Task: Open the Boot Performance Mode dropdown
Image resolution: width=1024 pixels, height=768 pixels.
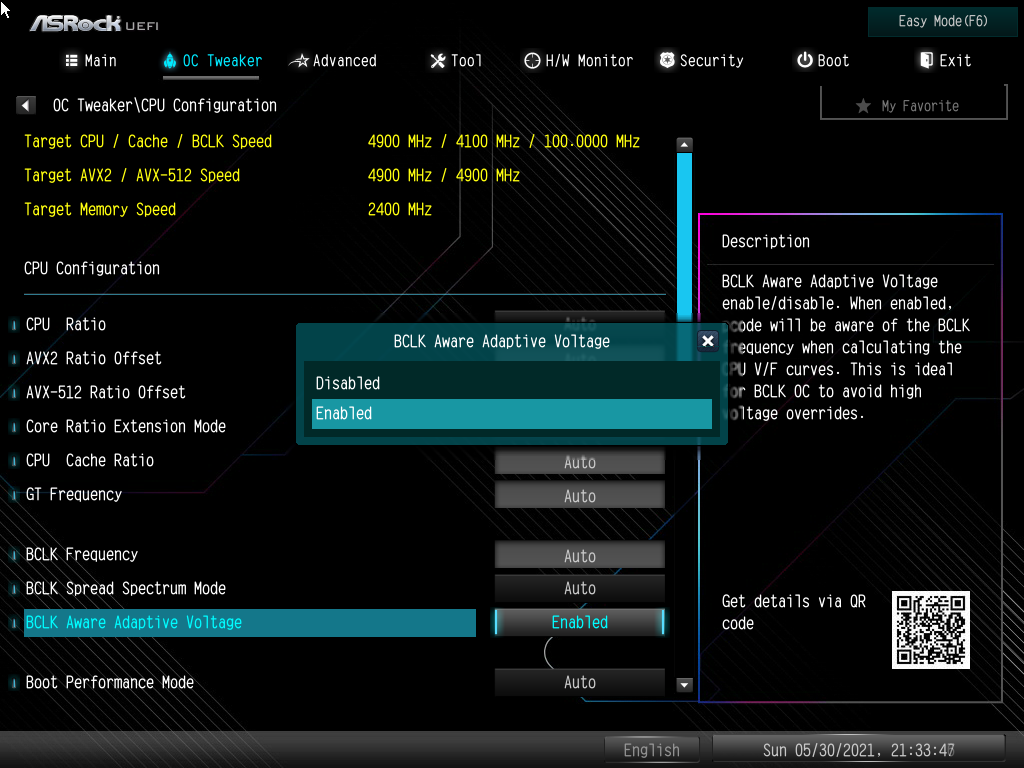Action: pos(579,682)
